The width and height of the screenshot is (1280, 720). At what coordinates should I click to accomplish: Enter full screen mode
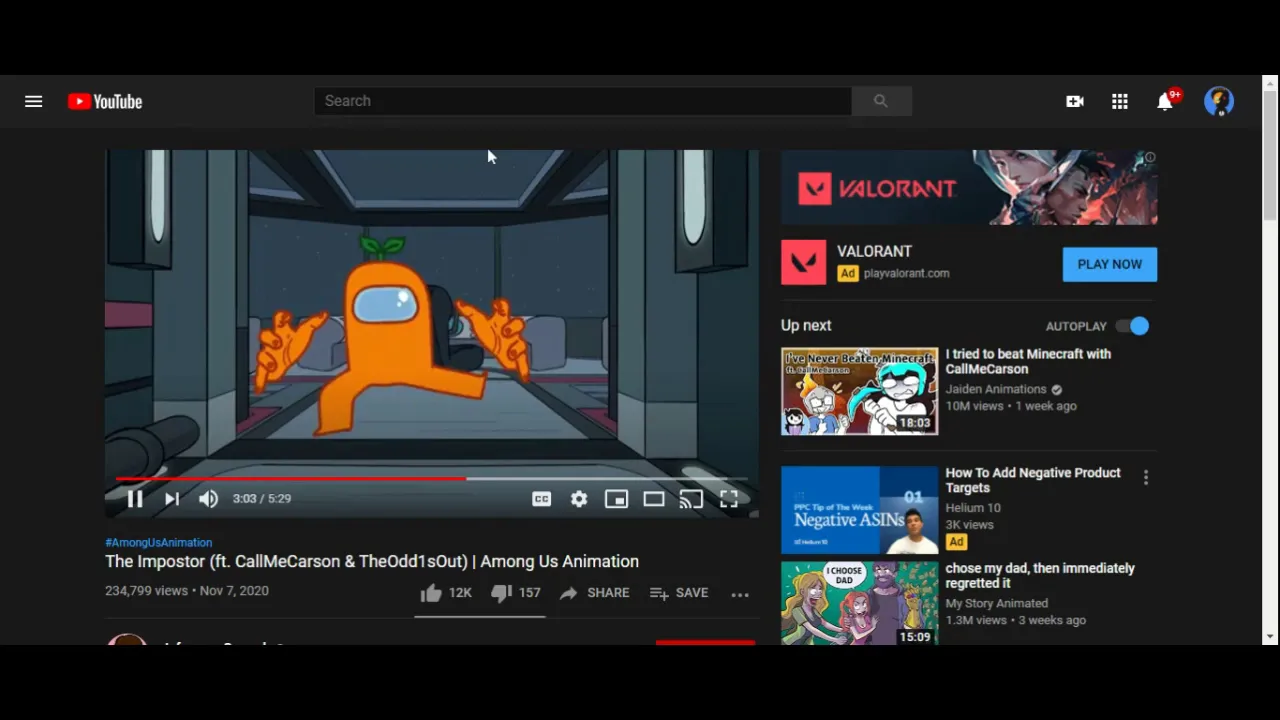729,499
